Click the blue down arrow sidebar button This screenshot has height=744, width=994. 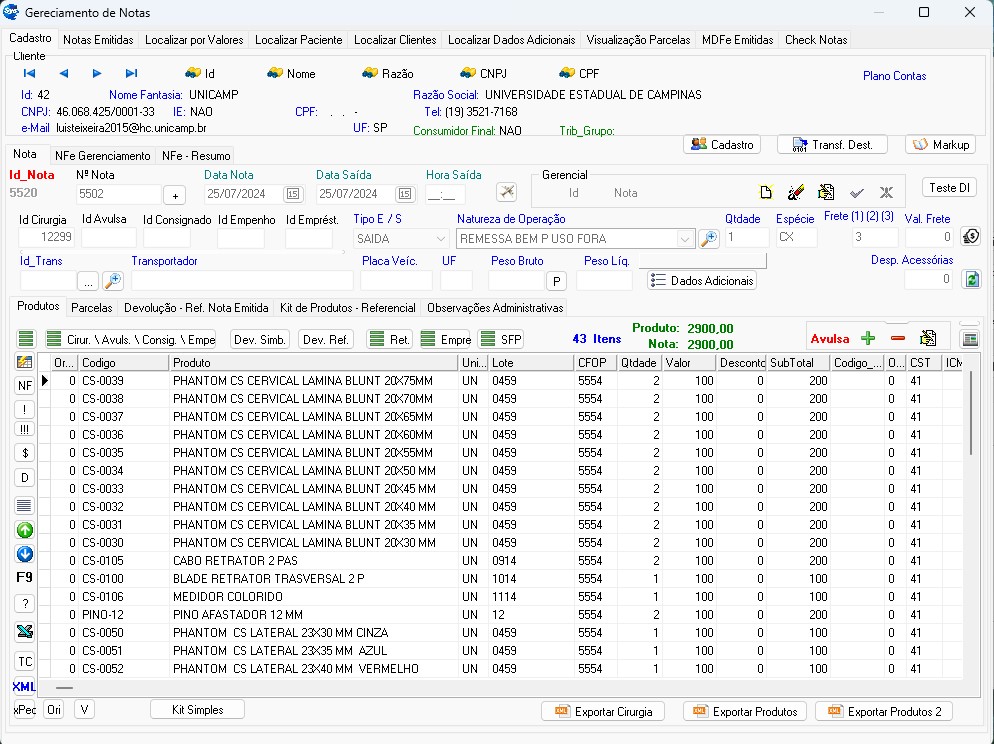[25, 554]
